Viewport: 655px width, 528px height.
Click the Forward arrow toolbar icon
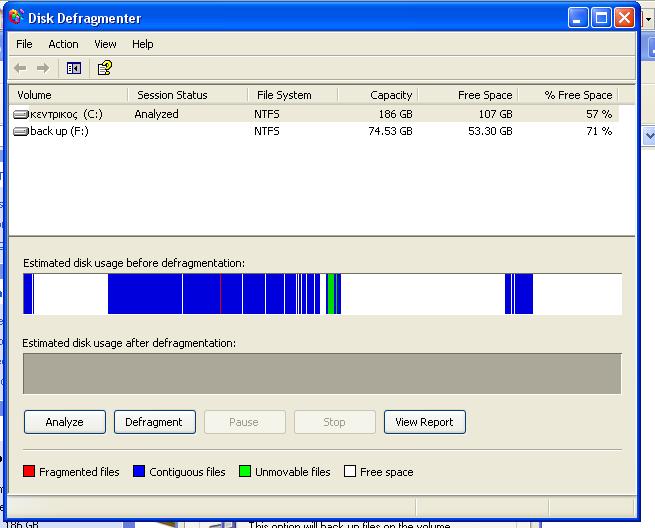pos(43,68)
